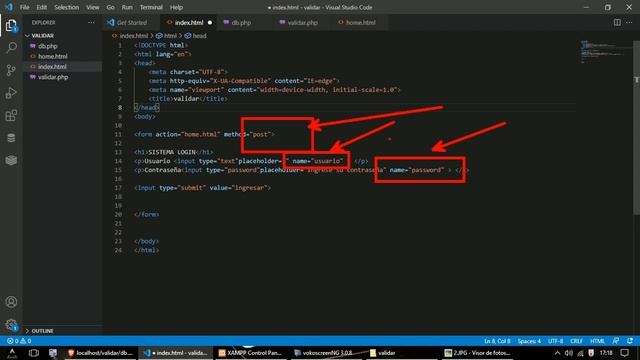Switch to the validar.php editor tab
This screenshot has width=640, height=360.
point(302,22)
